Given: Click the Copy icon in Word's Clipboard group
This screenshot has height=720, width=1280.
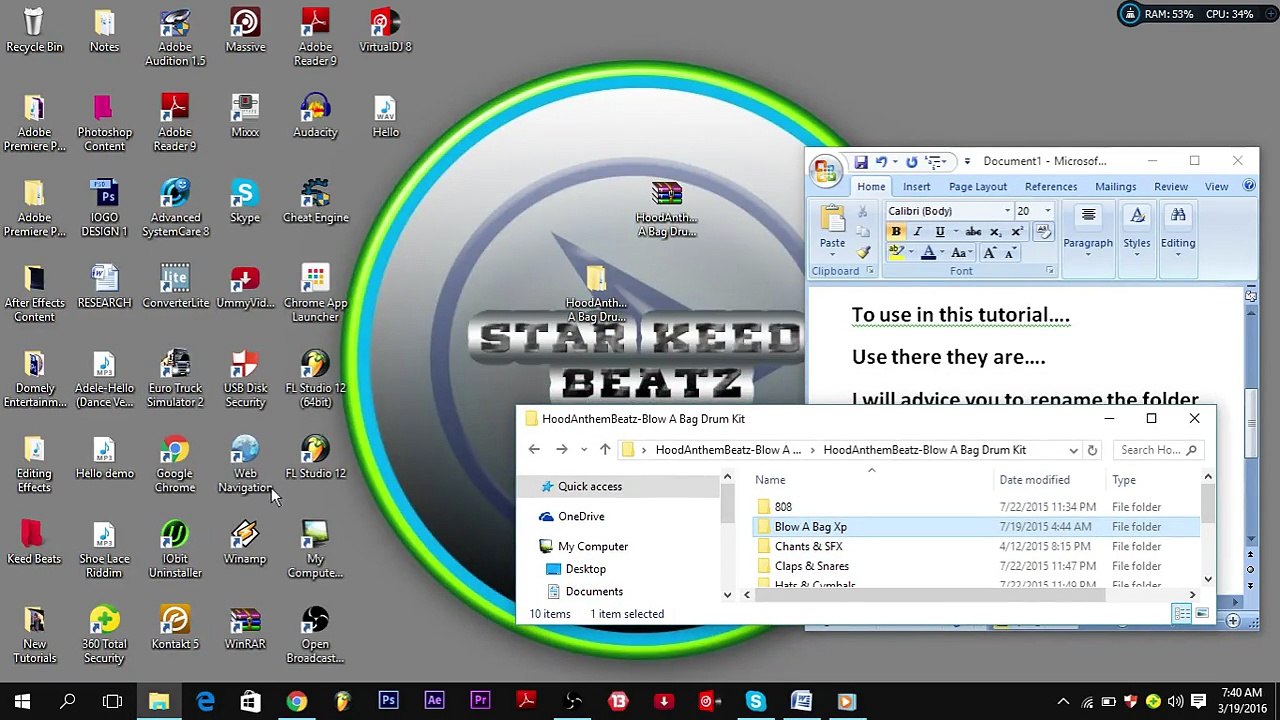Looking at the screenshot, I should (864, 232).
